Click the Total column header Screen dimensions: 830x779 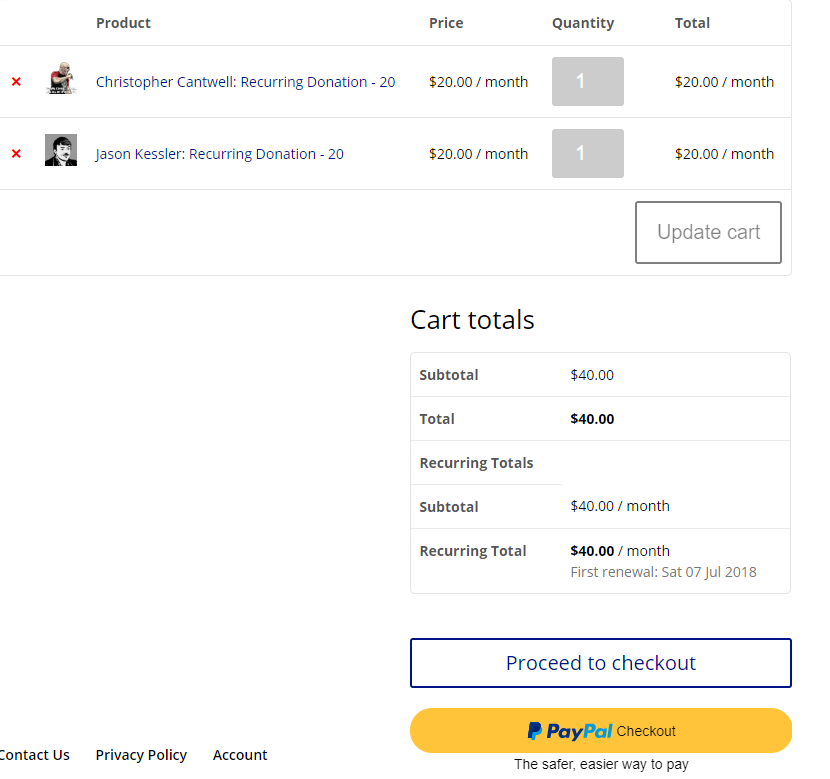click(692, 23)
